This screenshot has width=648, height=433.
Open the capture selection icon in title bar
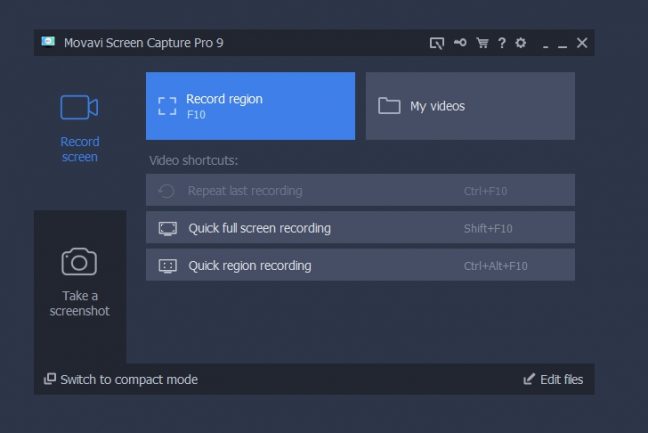coord(436,43)
